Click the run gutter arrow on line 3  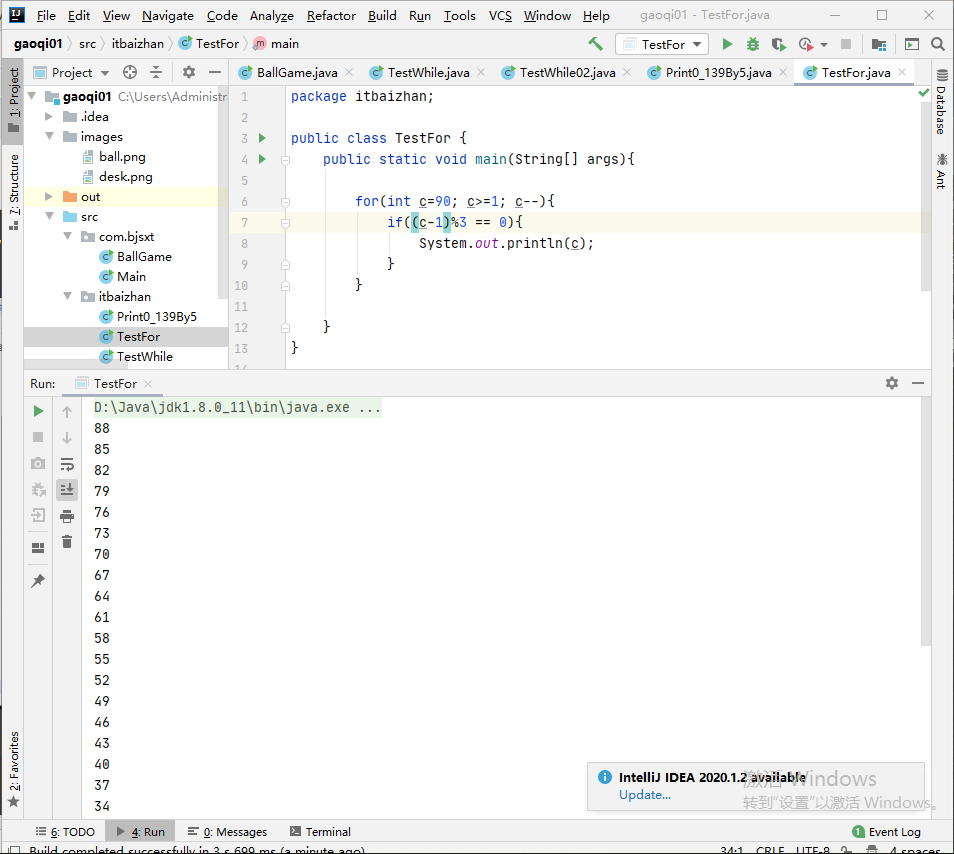click(x=262, y=138)
